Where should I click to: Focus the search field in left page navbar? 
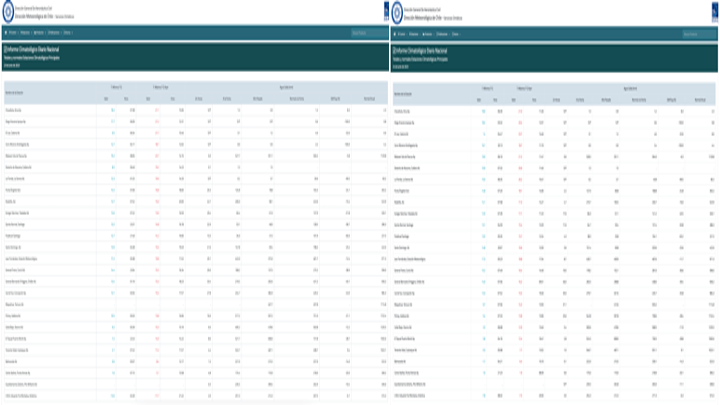point(369,33)
